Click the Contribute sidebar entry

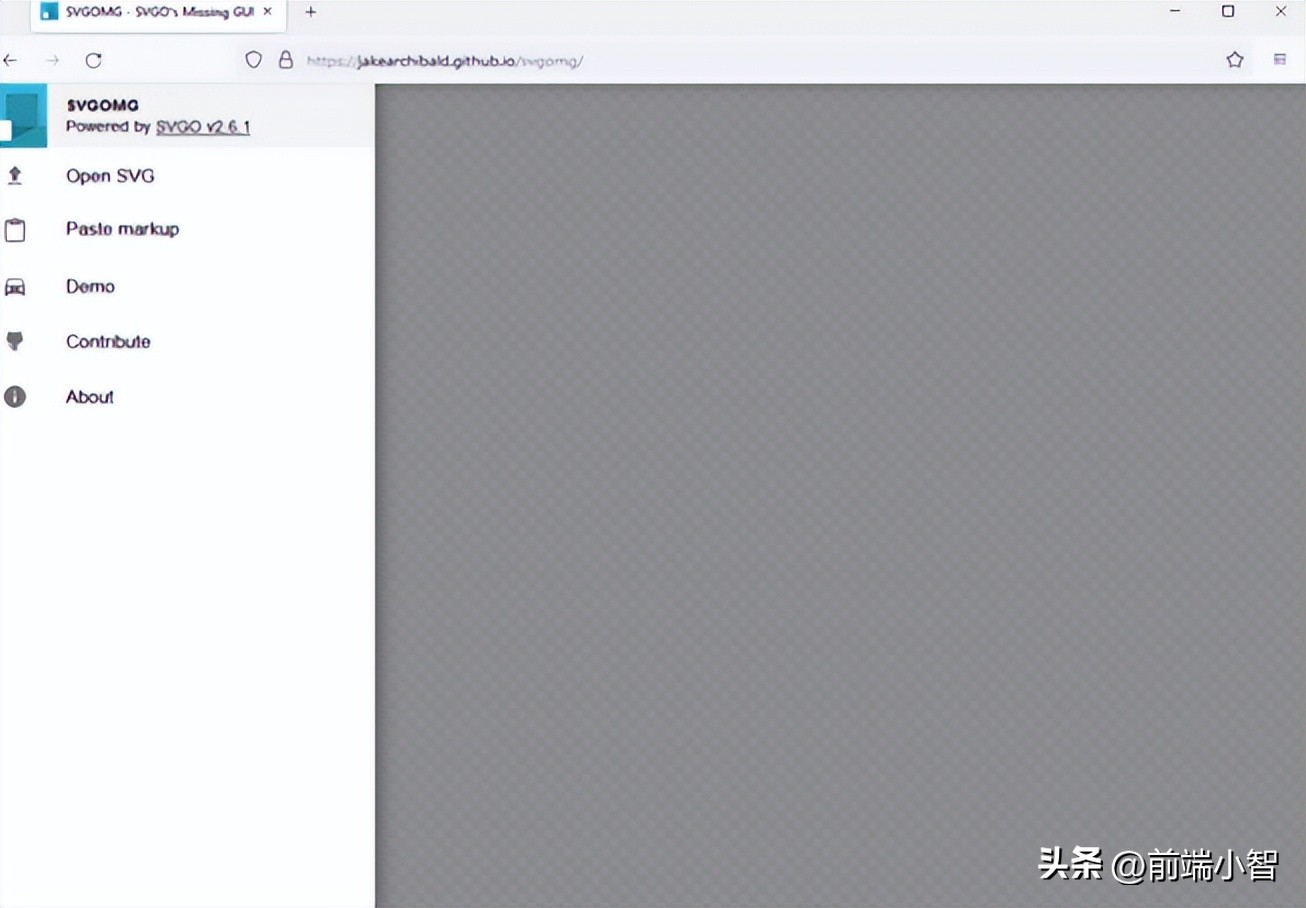point(108,341)
